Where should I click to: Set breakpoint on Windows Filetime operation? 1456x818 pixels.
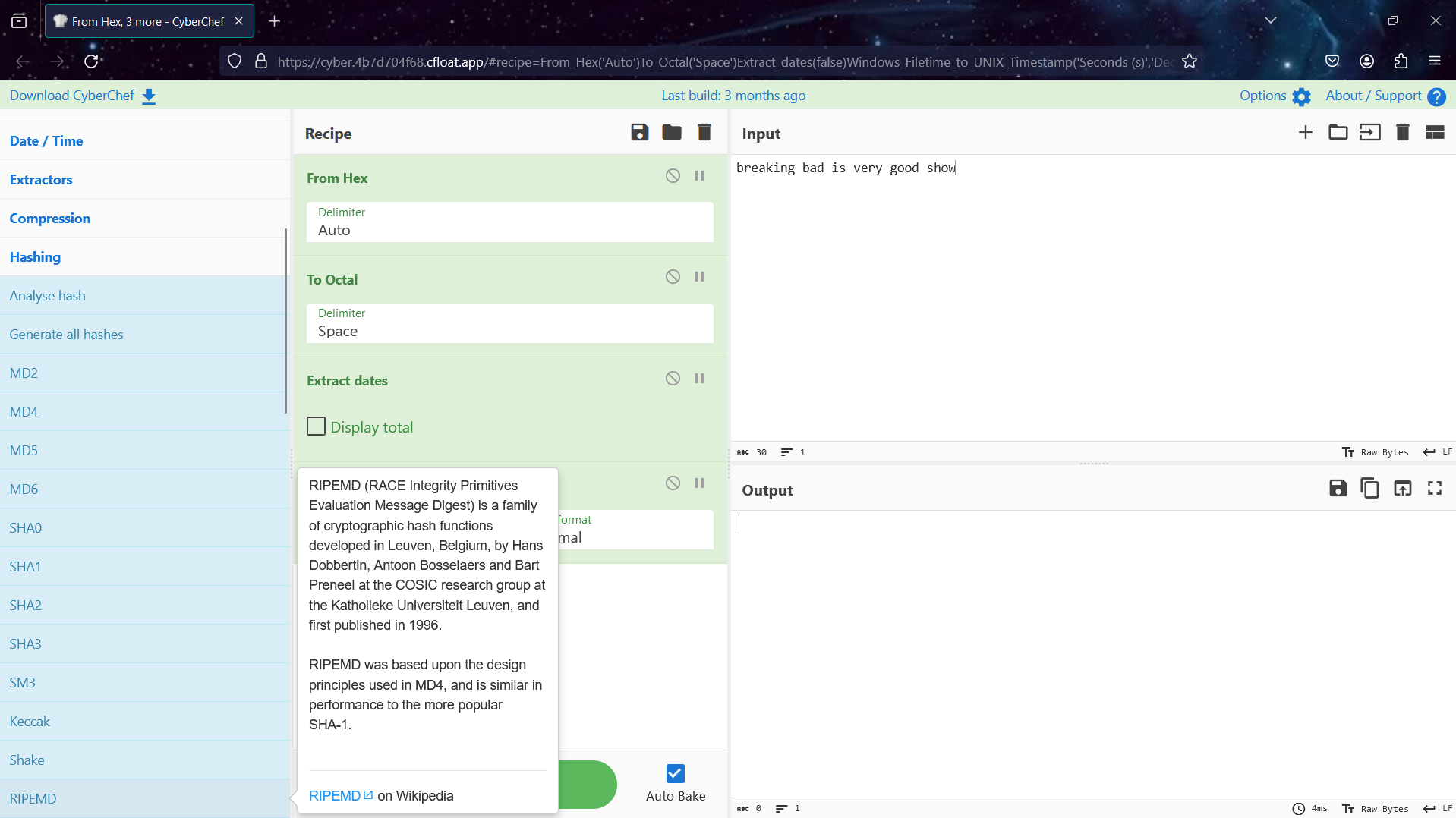[x=699, y=483]
